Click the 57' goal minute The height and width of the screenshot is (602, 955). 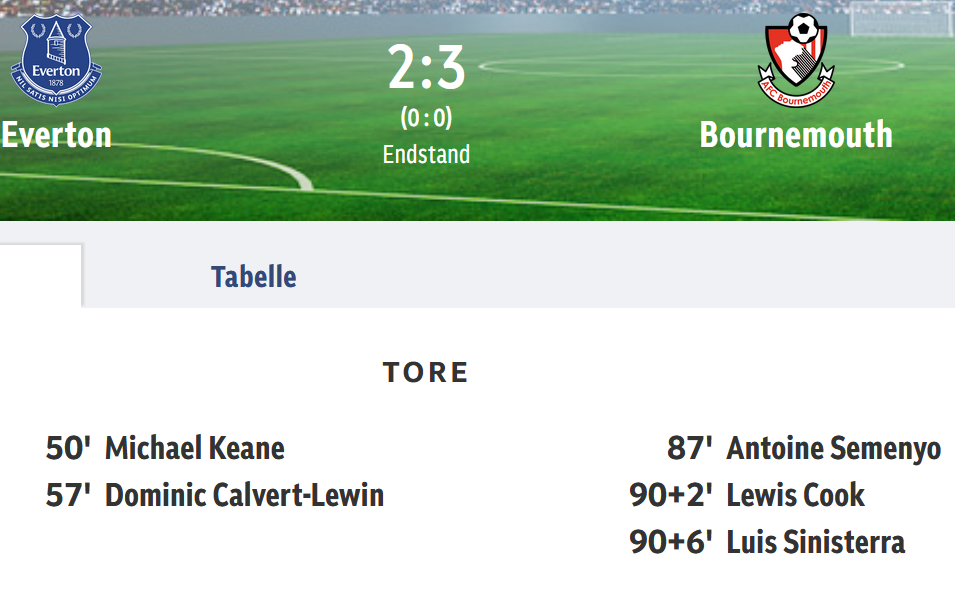(69, 495)
